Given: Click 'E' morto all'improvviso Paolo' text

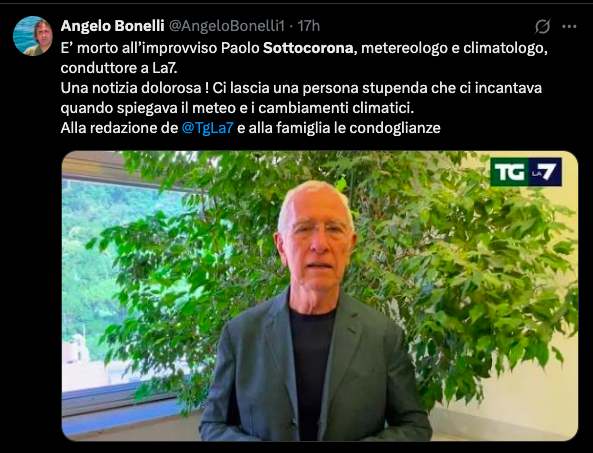Looking at the screenshot, I should pyautogui.click(x=160, y=48).
